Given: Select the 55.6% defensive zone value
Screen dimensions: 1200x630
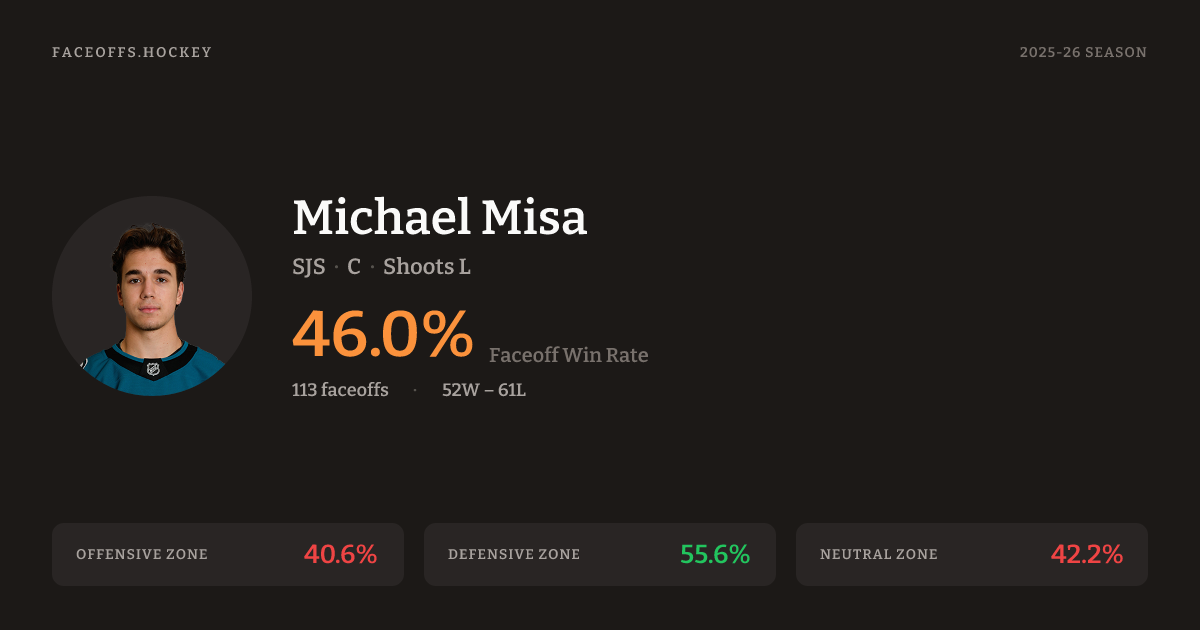Looking at the screenshot, I should [715, 554].
